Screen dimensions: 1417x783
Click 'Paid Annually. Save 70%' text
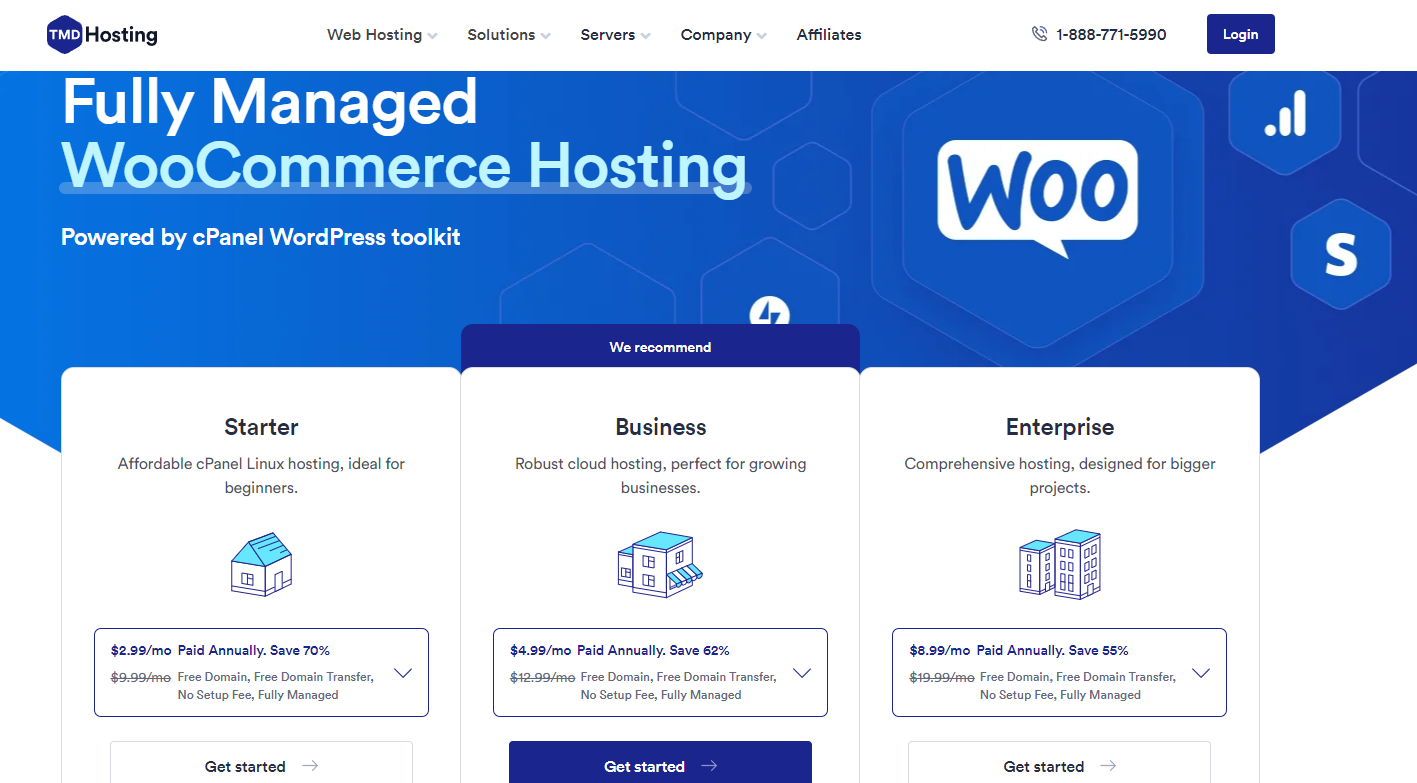pyautogui.click(x=254, y=651)
